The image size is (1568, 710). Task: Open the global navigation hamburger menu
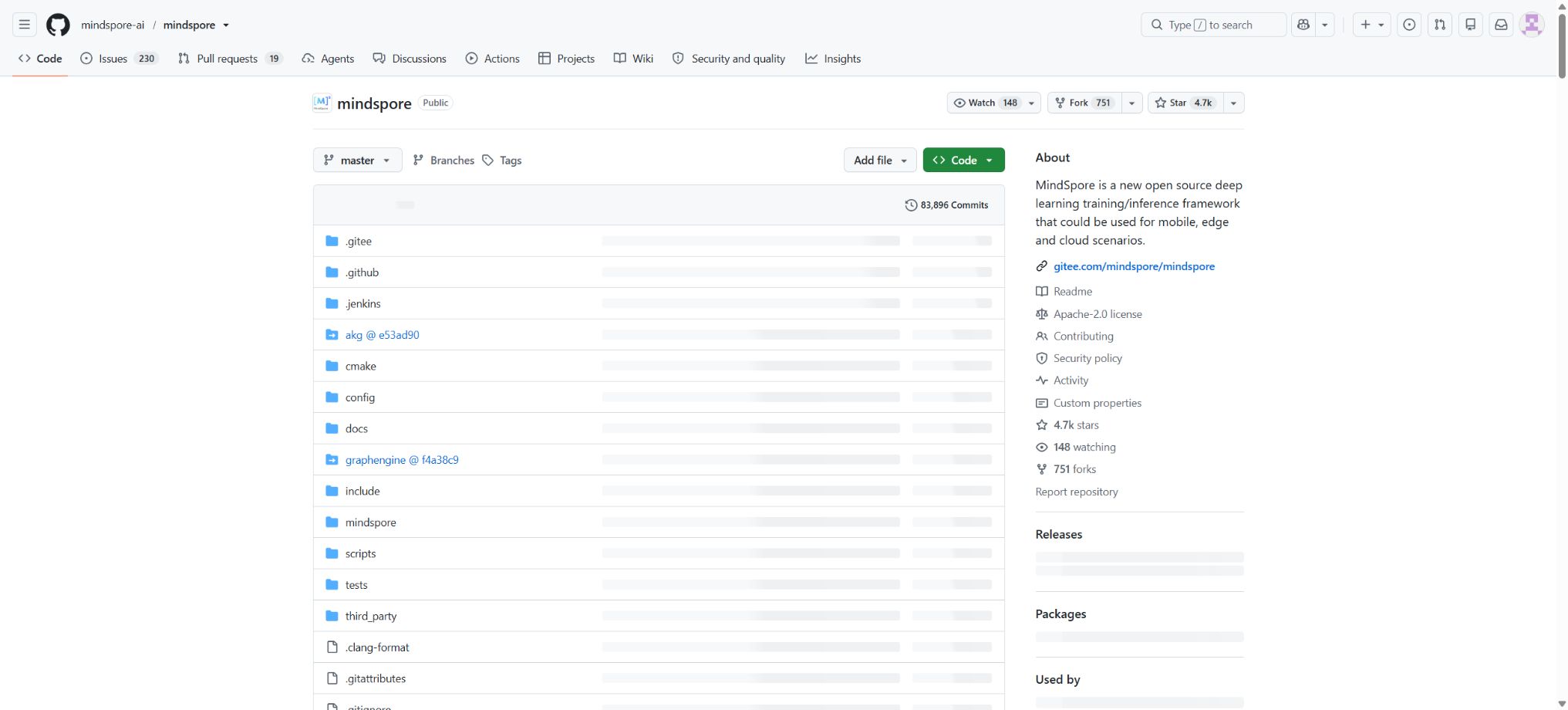[x=25, y=25]
